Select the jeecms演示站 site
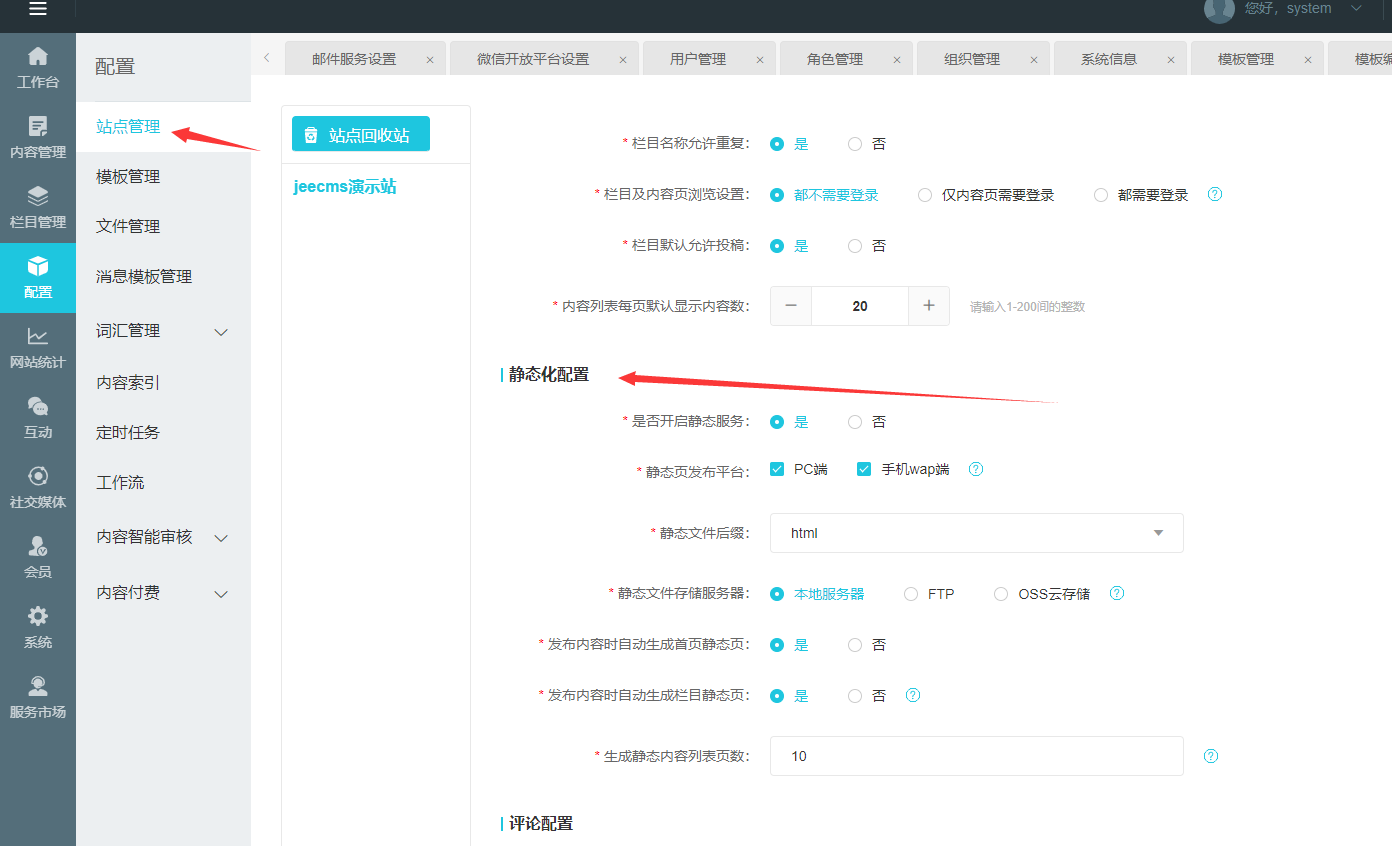The image size is (1392, 846). [345, 187]
